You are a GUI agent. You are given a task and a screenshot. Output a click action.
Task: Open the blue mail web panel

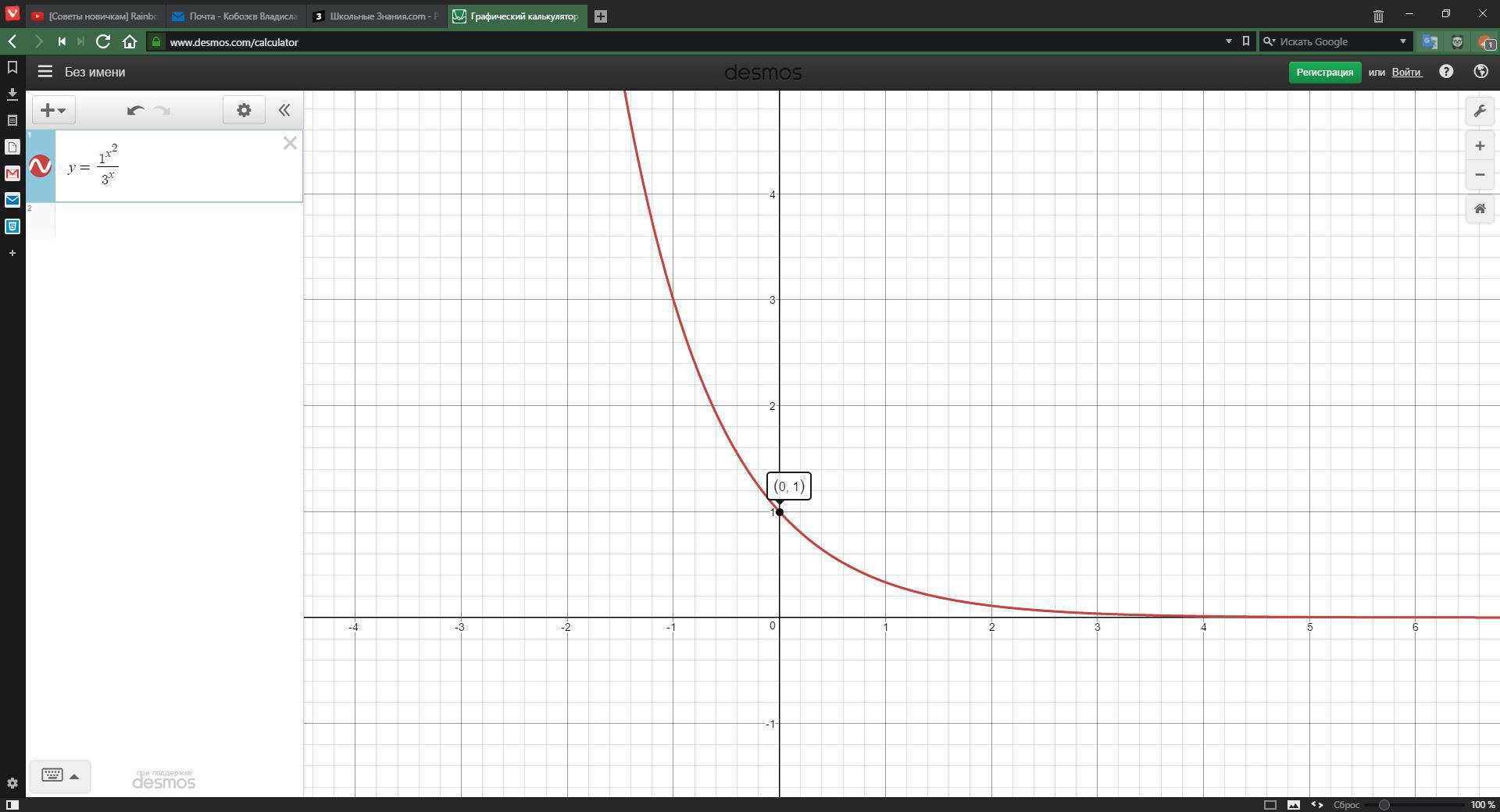[x=12, y=200]
